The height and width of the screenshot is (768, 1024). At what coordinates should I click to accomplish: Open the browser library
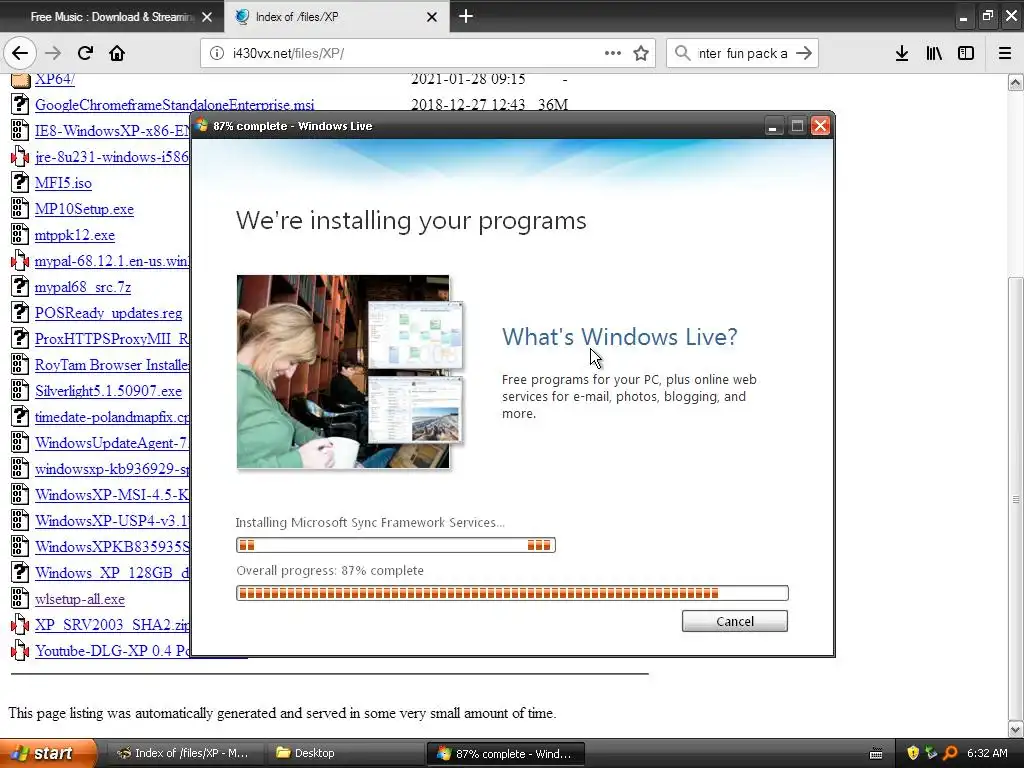pos(934,53)
